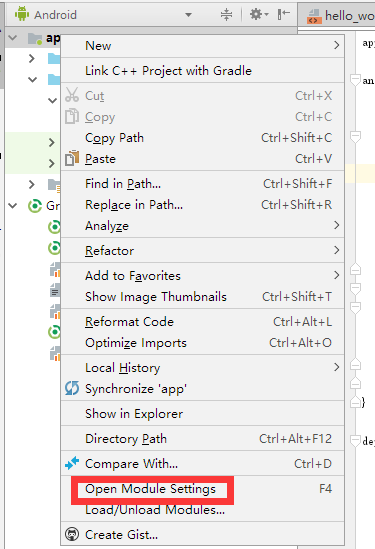Click the Paste clipboard icon
The width and height of the screenshot is (375, 549).
click(x=72, y=158)
